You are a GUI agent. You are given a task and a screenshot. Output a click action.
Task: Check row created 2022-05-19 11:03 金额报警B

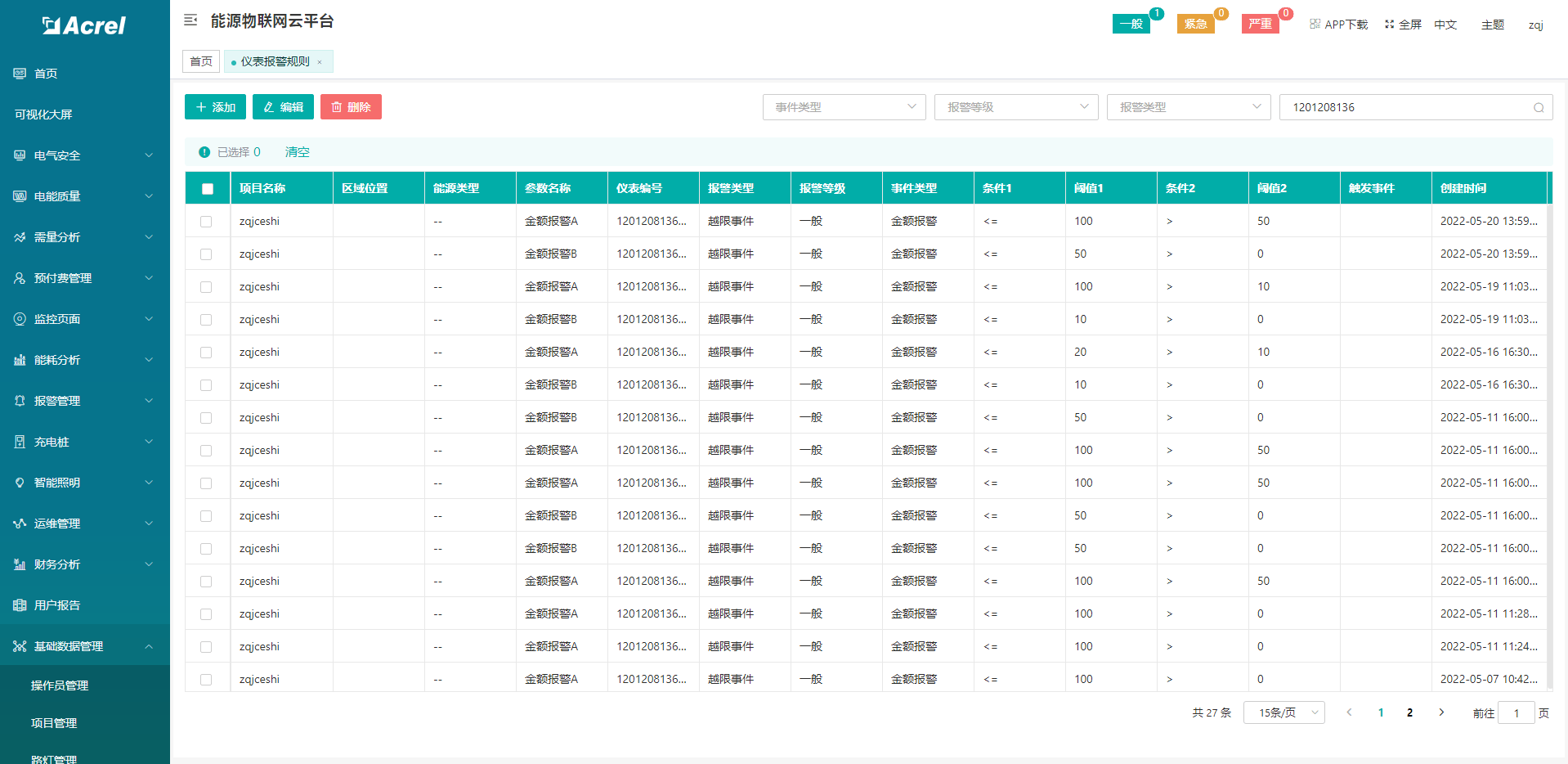(206, 320)
